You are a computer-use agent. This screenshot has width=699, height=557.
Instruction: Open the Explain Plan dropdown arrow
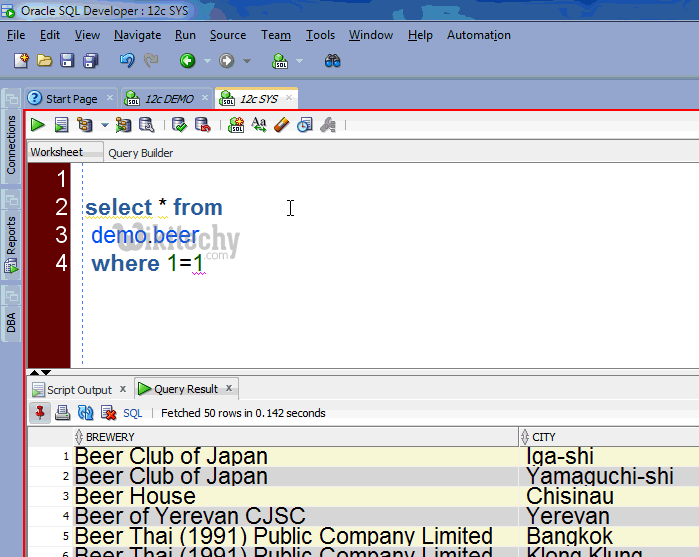(103, 126)
